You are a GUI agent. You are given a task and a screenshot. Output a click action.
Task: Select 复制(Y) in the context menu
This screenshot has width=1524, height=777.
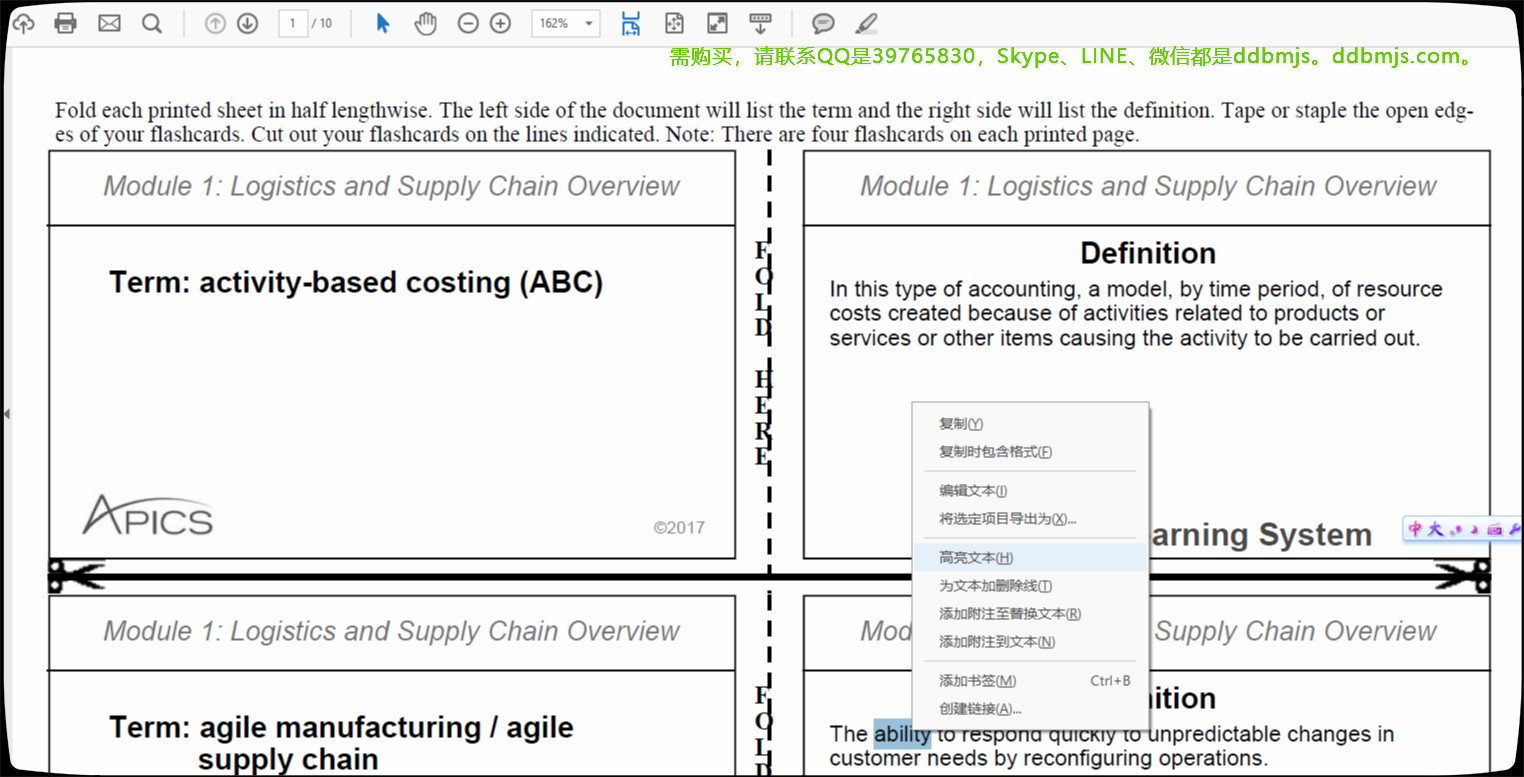(961, 424)
